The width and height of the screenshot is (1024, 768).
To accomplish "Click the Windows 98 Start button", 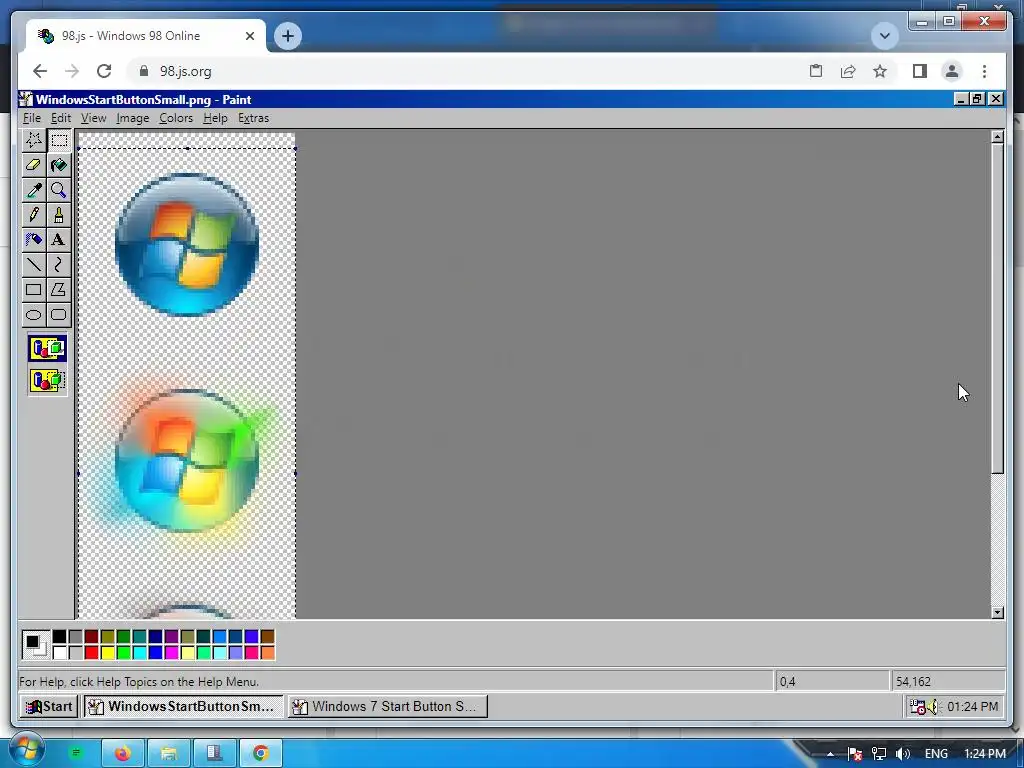I will [x=49, y=707].
